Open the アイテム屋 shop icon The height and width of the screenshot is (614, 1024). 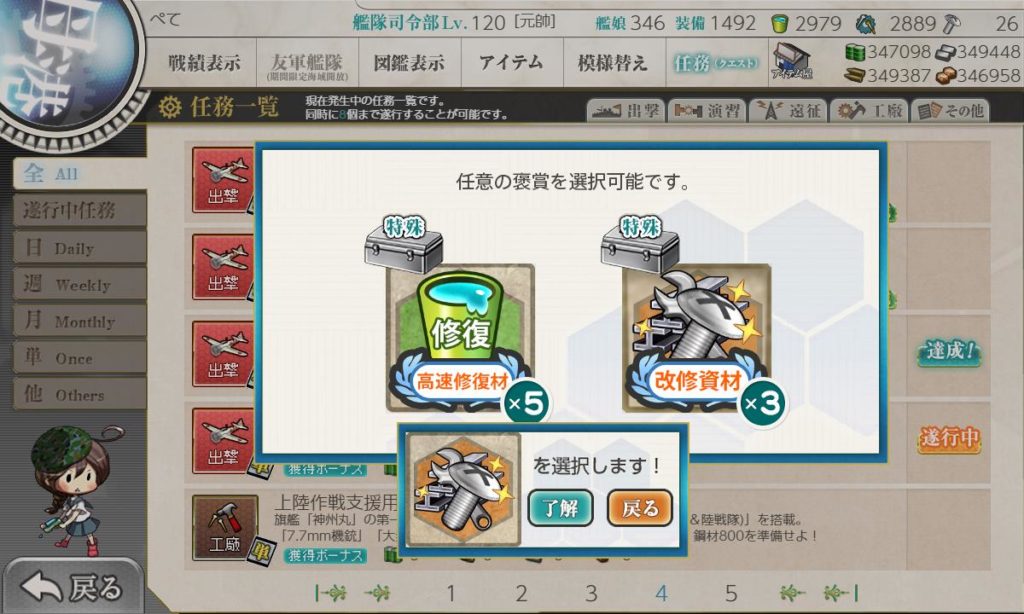tap(792, 61)
